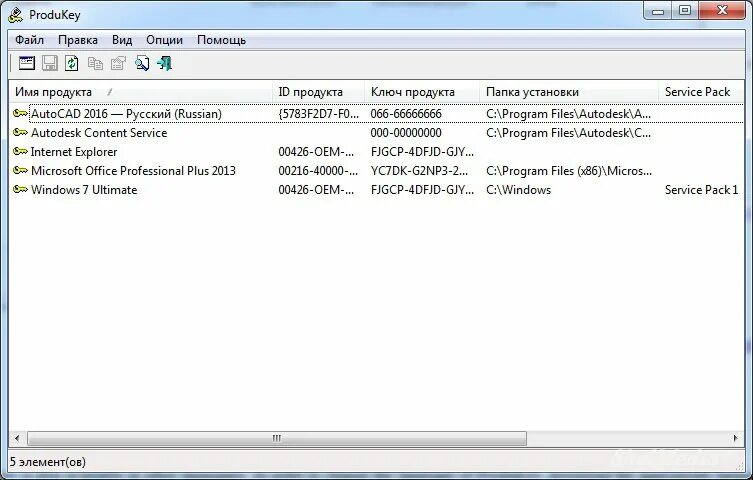The image size is (753, 480).
Task: Click the Refresh toolbar icon
Action: [72, 63]
